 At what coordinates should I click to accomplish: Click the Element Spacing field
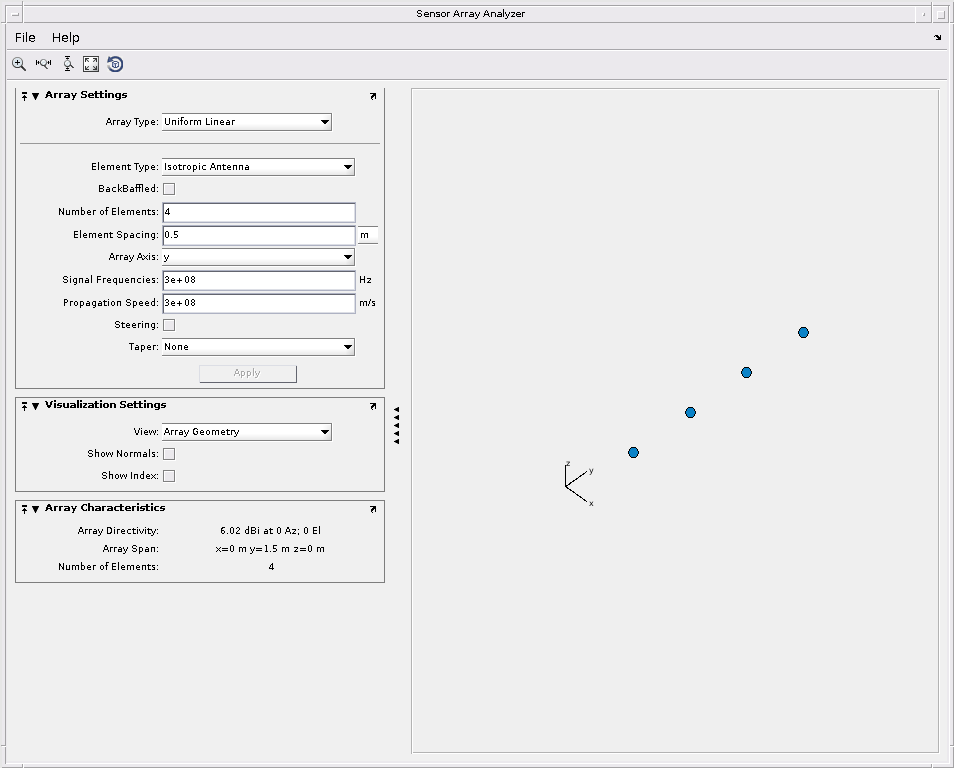tap(259, 235)
